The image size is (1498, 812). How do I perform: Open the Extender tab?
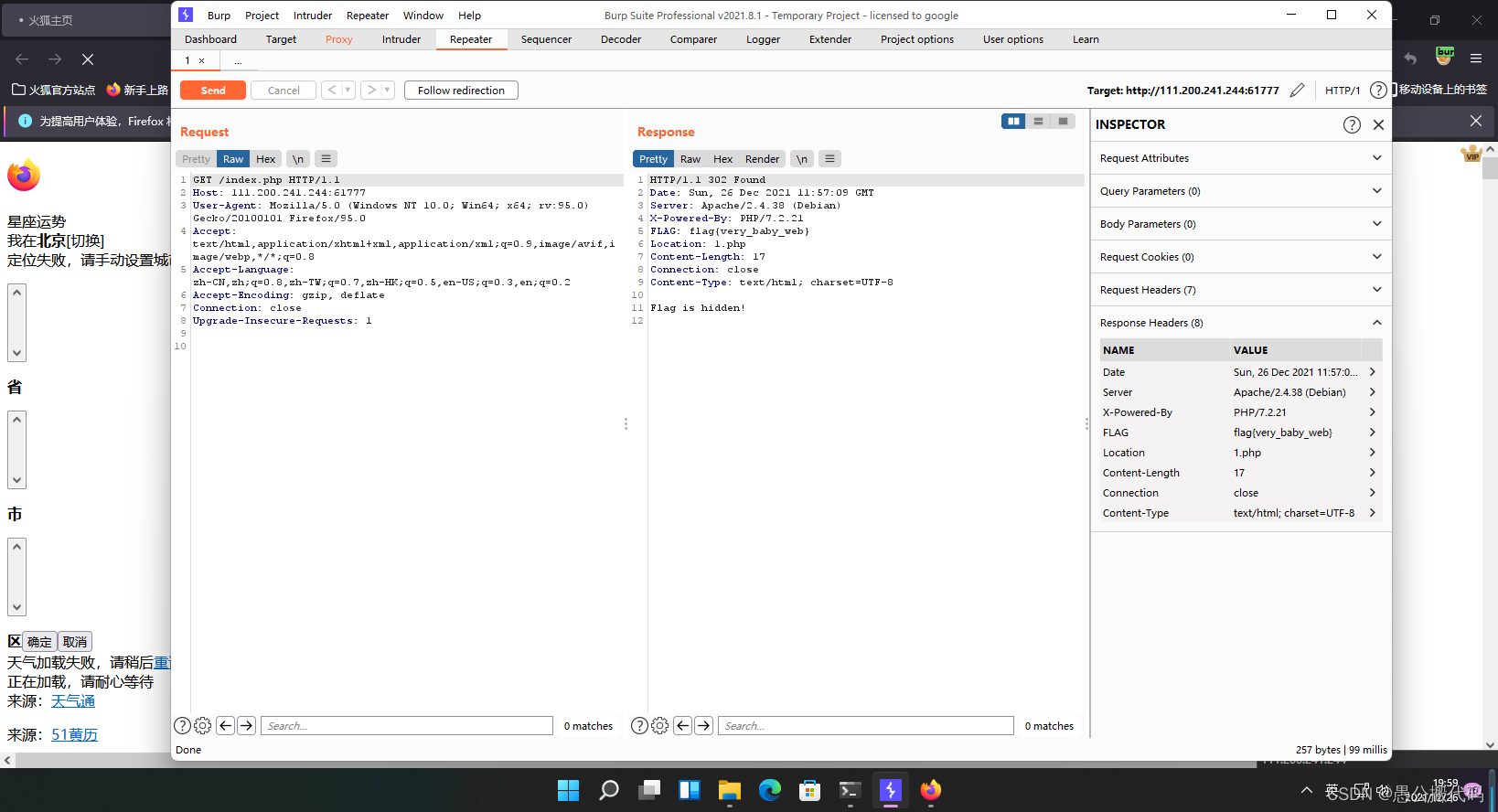click(x=830, y=39)
